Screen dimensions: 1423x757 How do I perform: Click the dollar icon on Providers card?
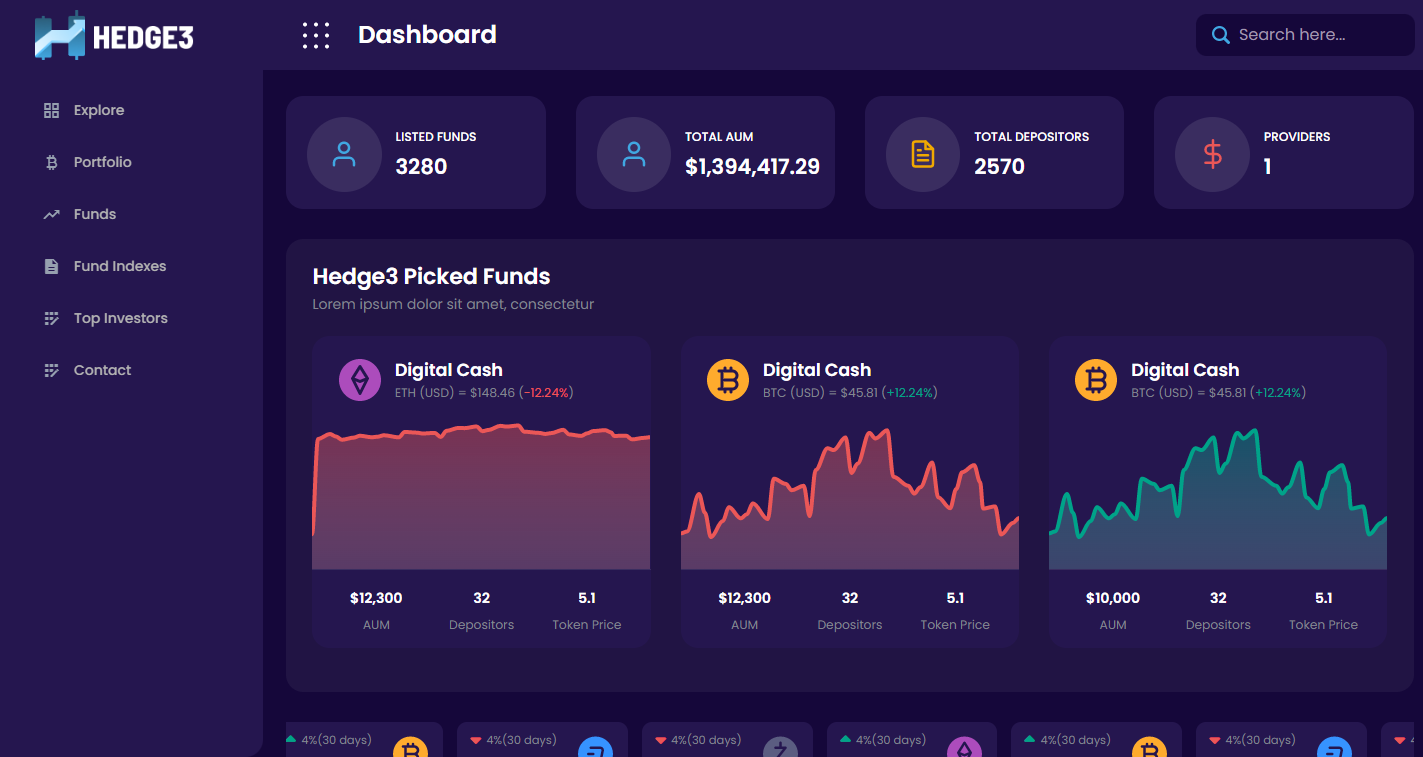tap(1212, 153)
